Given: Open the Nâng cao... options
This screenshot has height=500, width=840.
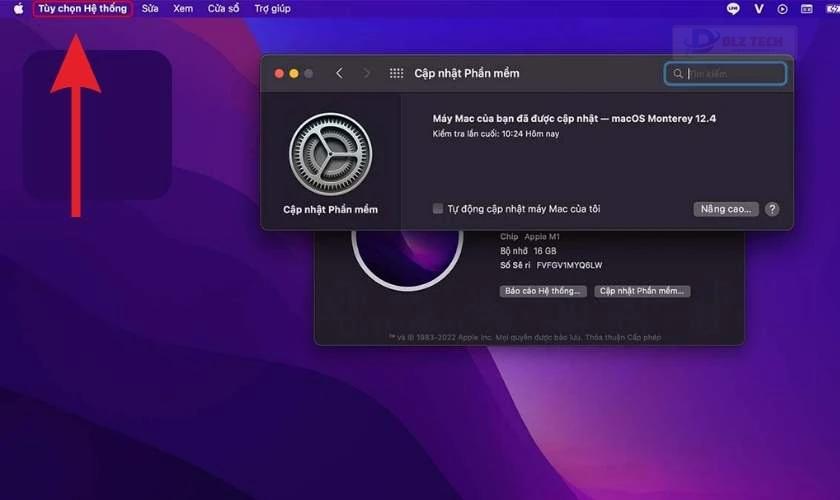Looking at the screenshot, I should (726, 209).
